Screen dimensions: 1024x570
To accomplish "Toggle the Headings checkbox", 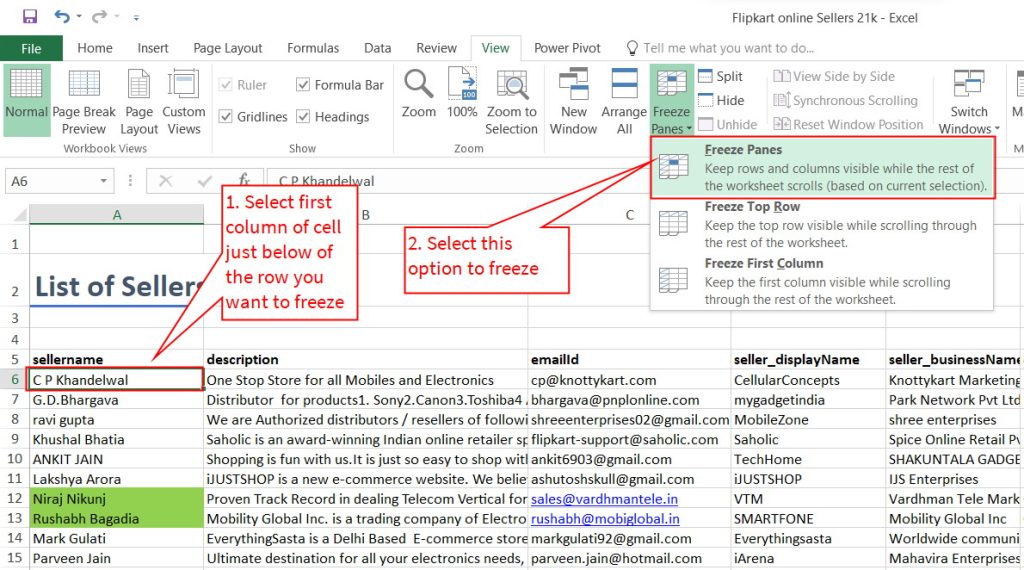I will (302, 117).
